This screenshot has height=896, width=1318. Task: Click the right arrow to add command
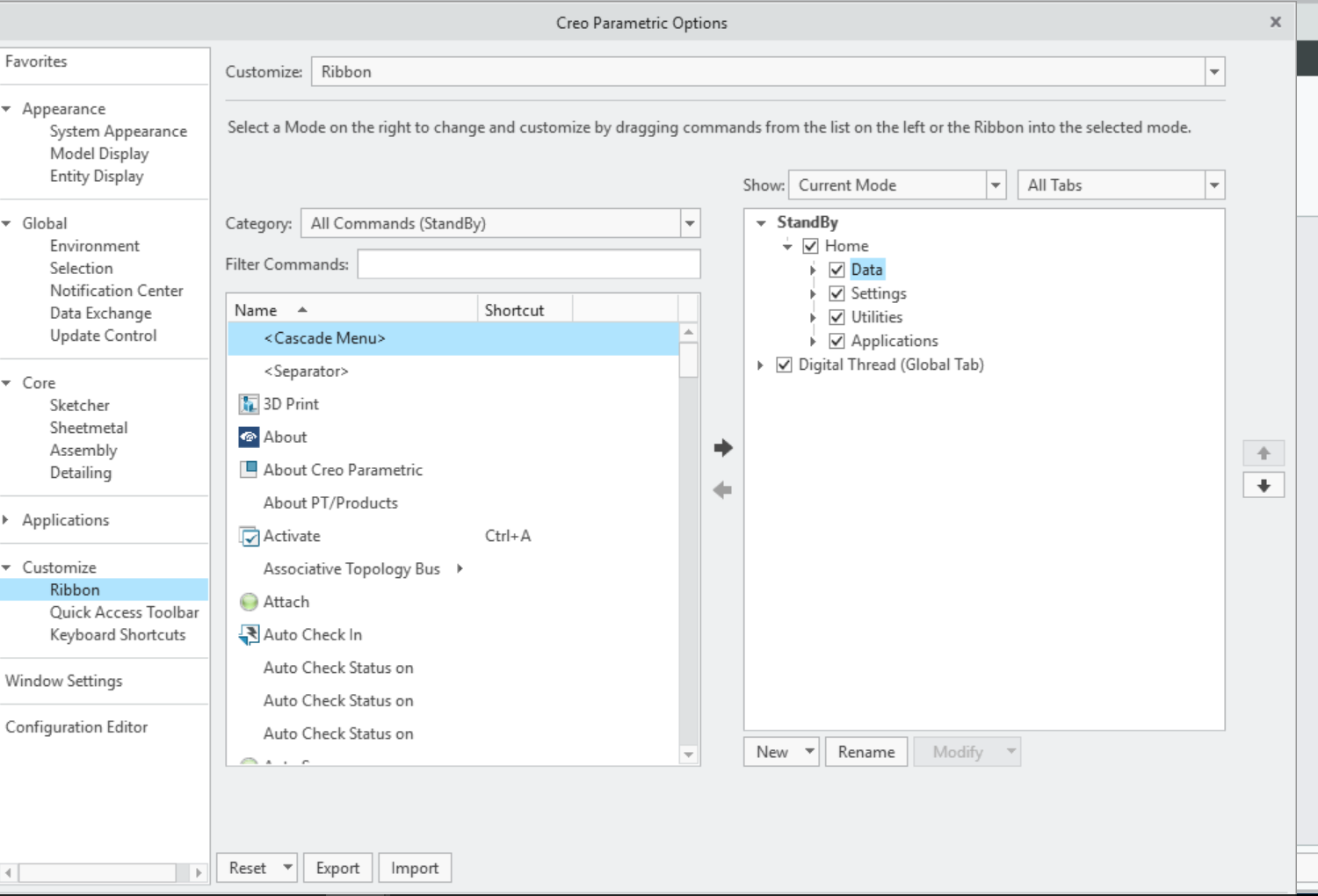tap(722, 448)
